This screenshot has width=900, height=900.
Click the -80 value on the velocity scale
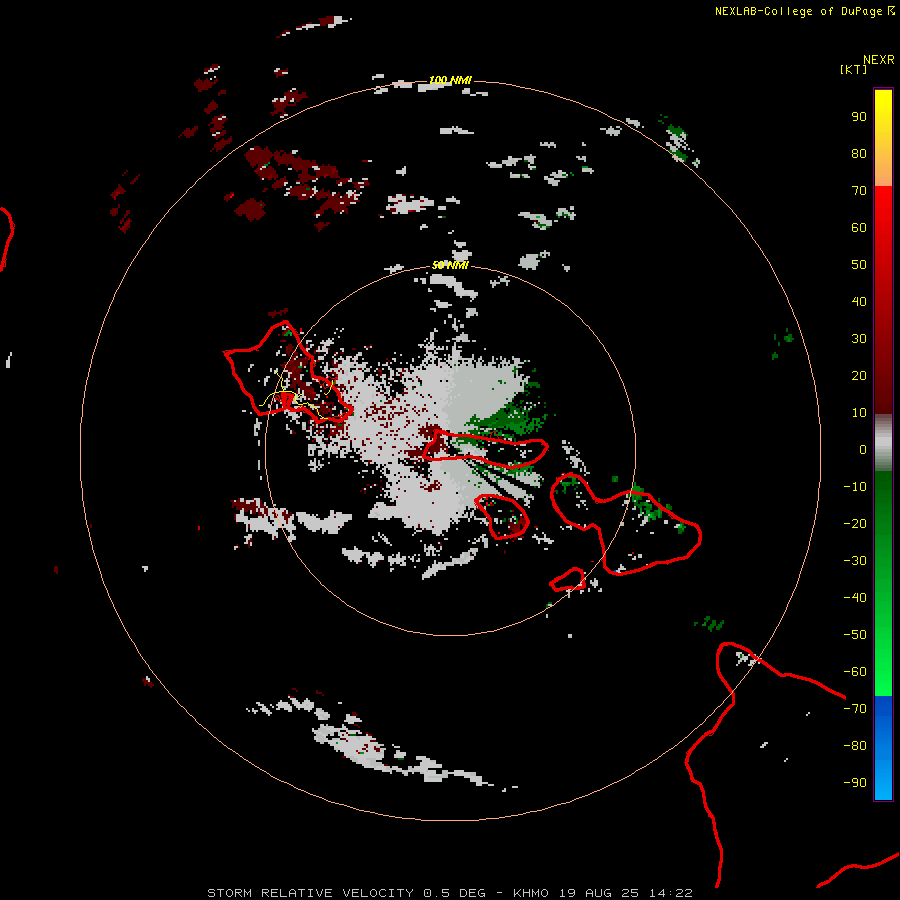coord(855,746)
